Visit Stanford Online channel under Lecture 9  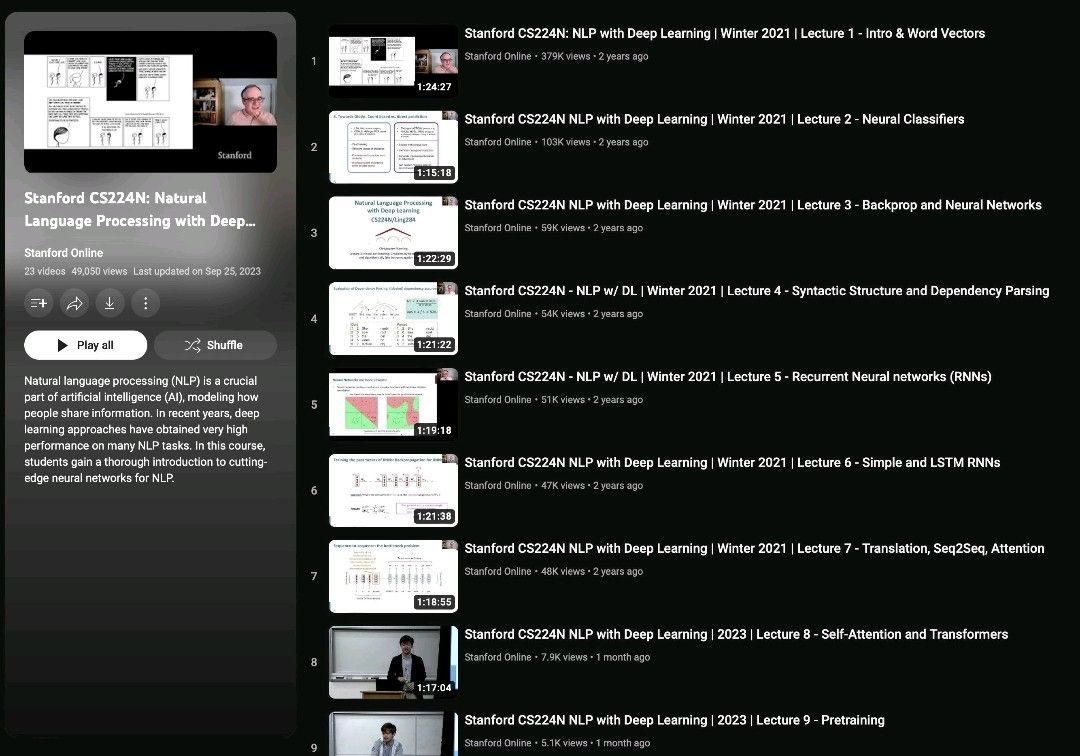coord(498,743)
